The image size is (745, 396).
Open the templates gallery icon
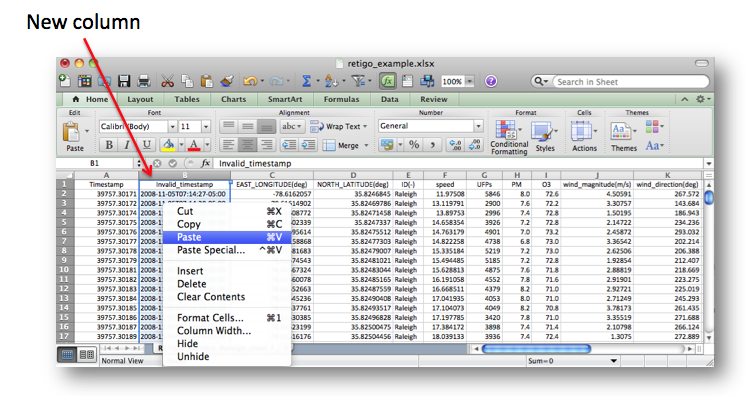tap(85, 81)
